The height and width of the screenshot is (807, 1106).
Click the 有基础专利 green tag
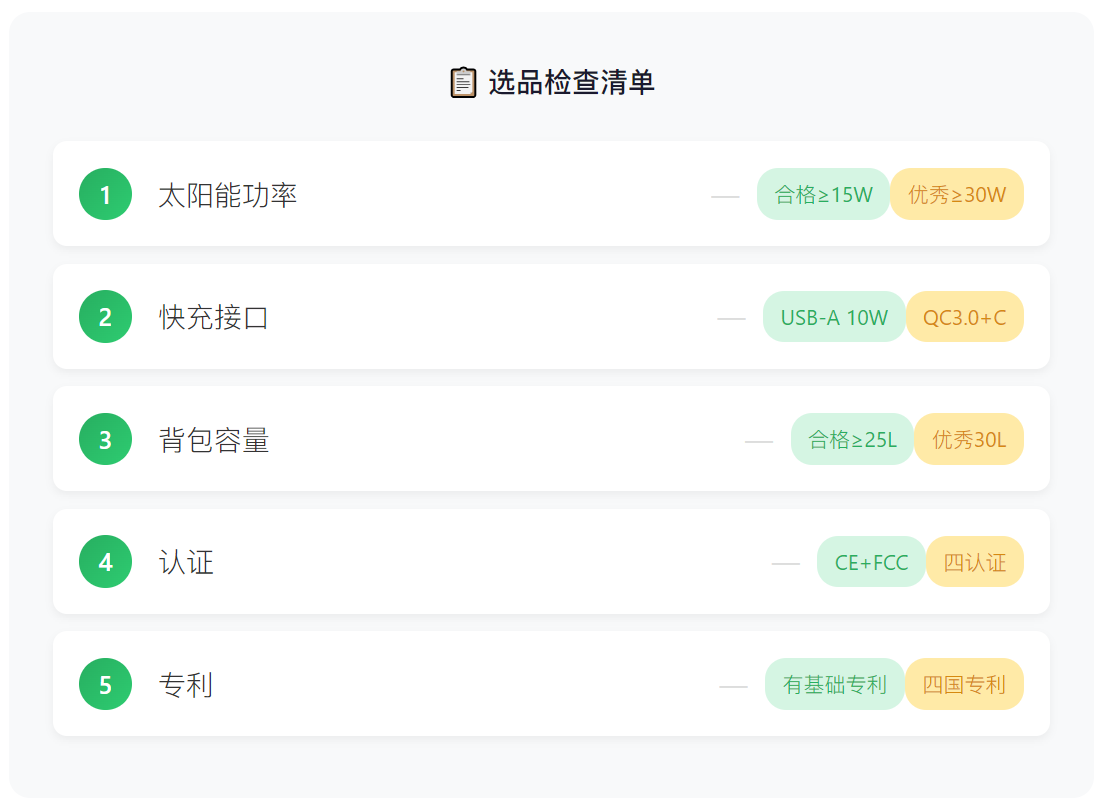click(x=834, y=684)
